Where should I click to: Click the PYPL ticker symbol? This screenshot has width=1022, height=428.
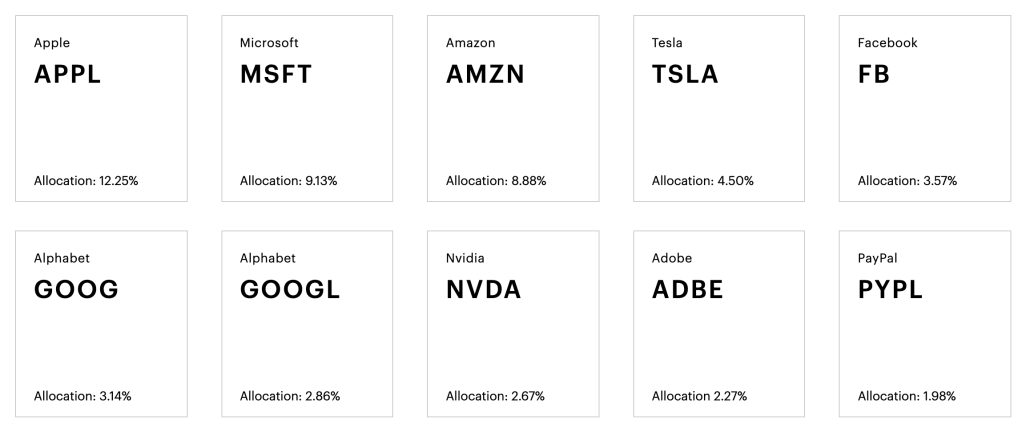click(x=890, y=290)
